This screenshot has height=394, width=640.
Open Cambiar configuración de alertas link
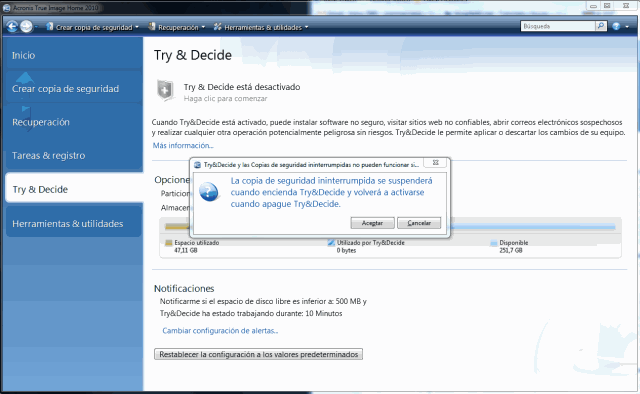pos(220,331)
